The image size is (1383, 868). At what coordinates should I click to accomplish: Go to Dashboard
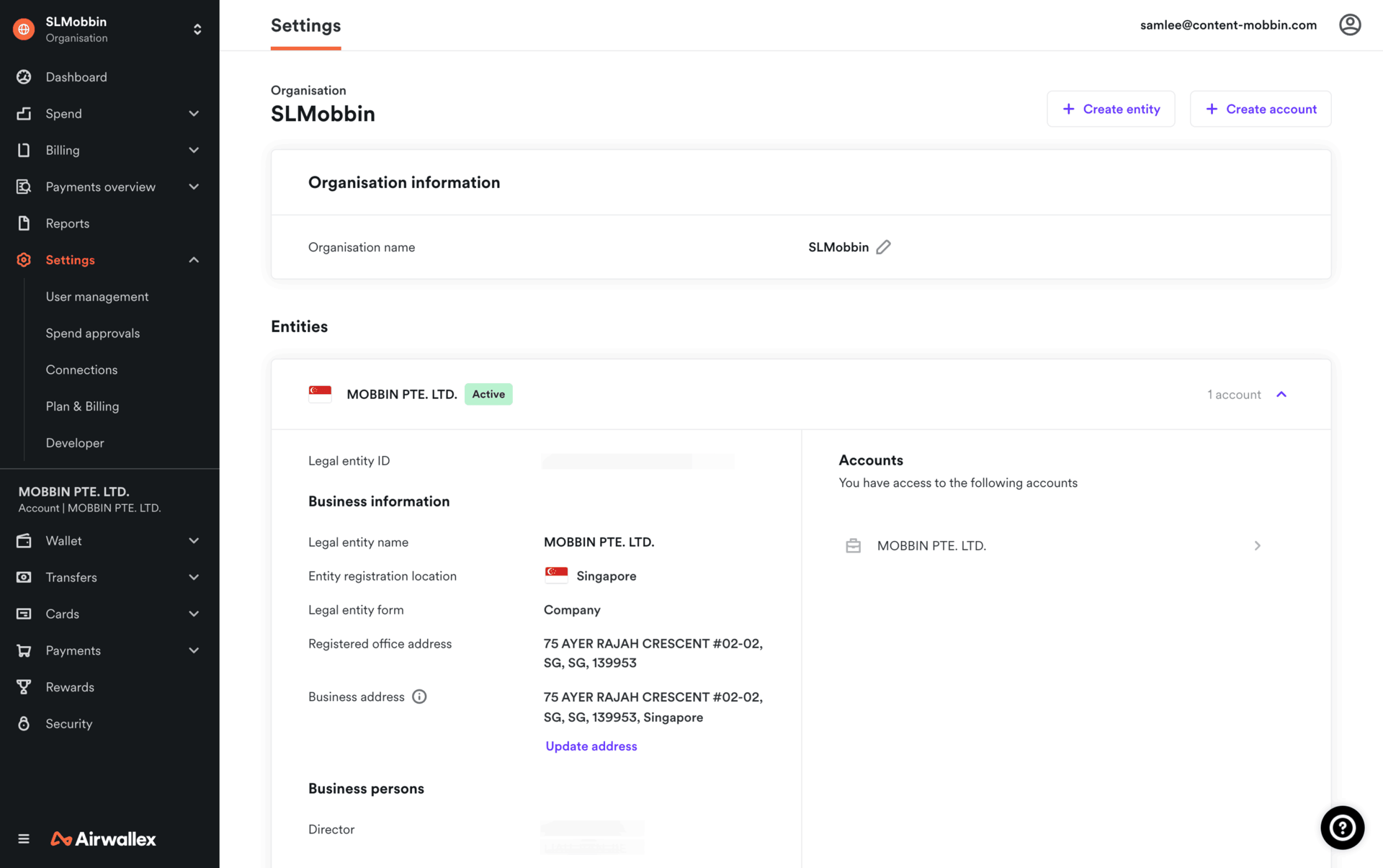click(76, 77)
